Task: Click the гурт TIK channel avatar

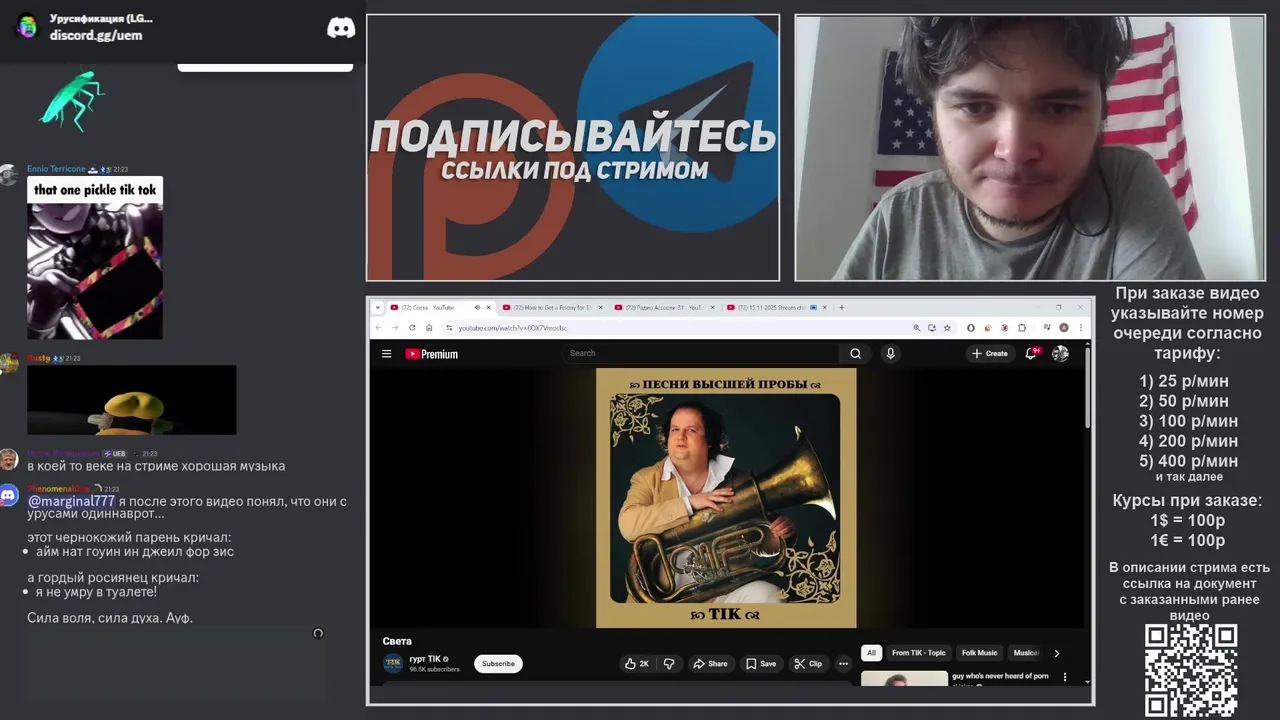Action: [x=393, y=663]
